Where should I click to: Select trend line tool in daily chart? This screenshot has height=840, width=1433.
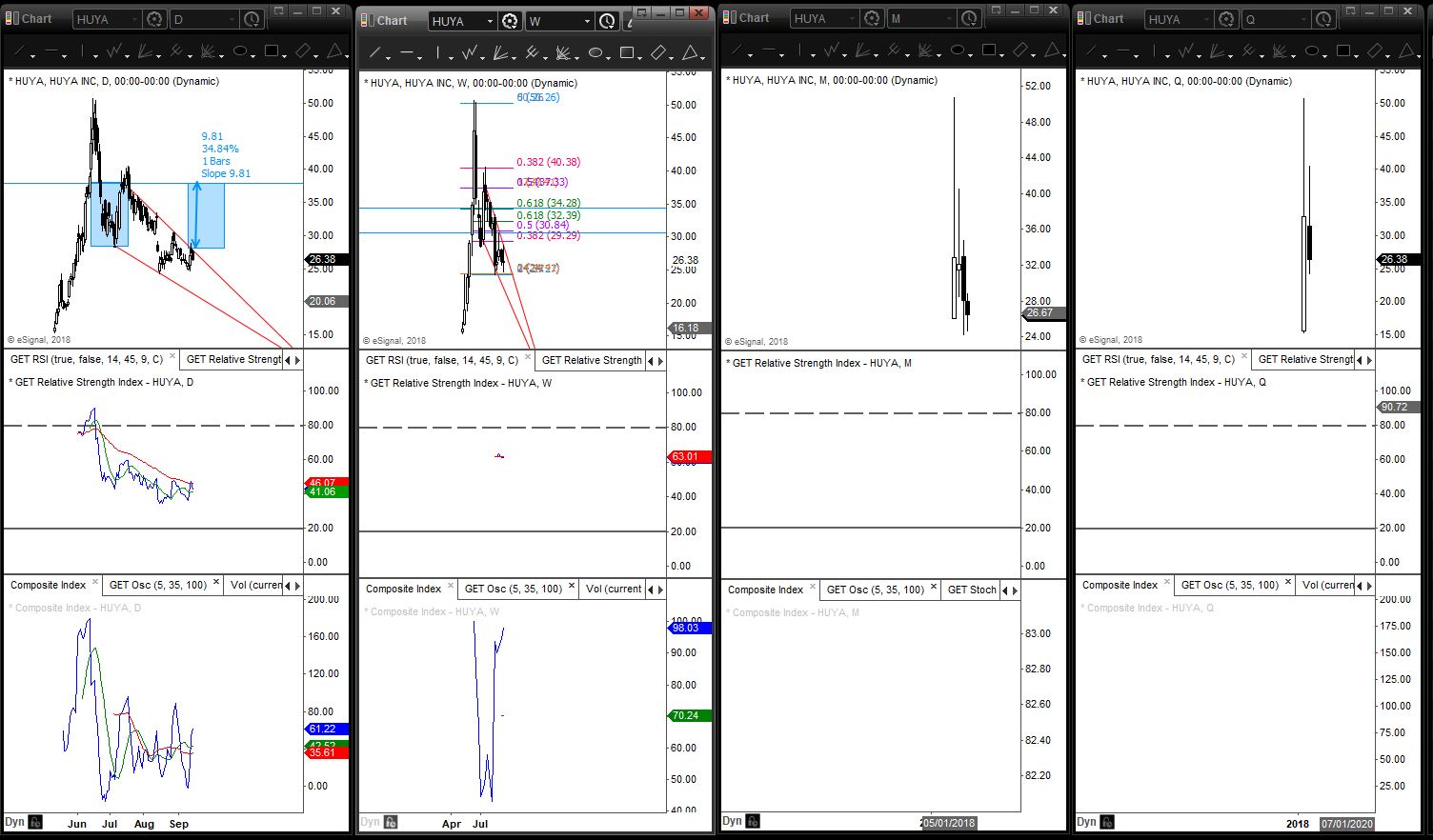[21, 50]
